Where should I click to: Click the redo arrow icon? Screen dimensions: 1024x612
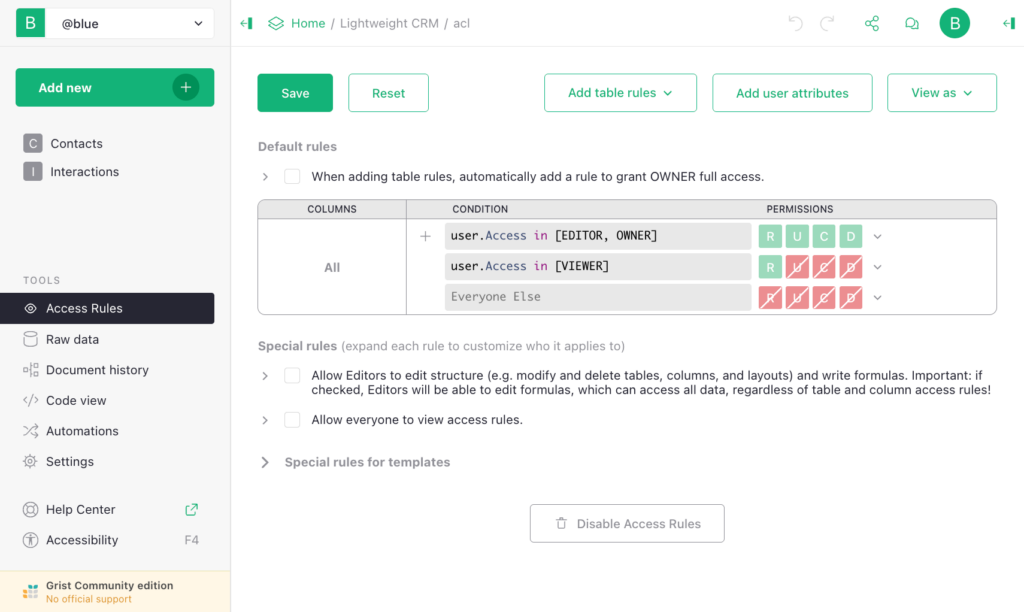click(x=827, y=24)
